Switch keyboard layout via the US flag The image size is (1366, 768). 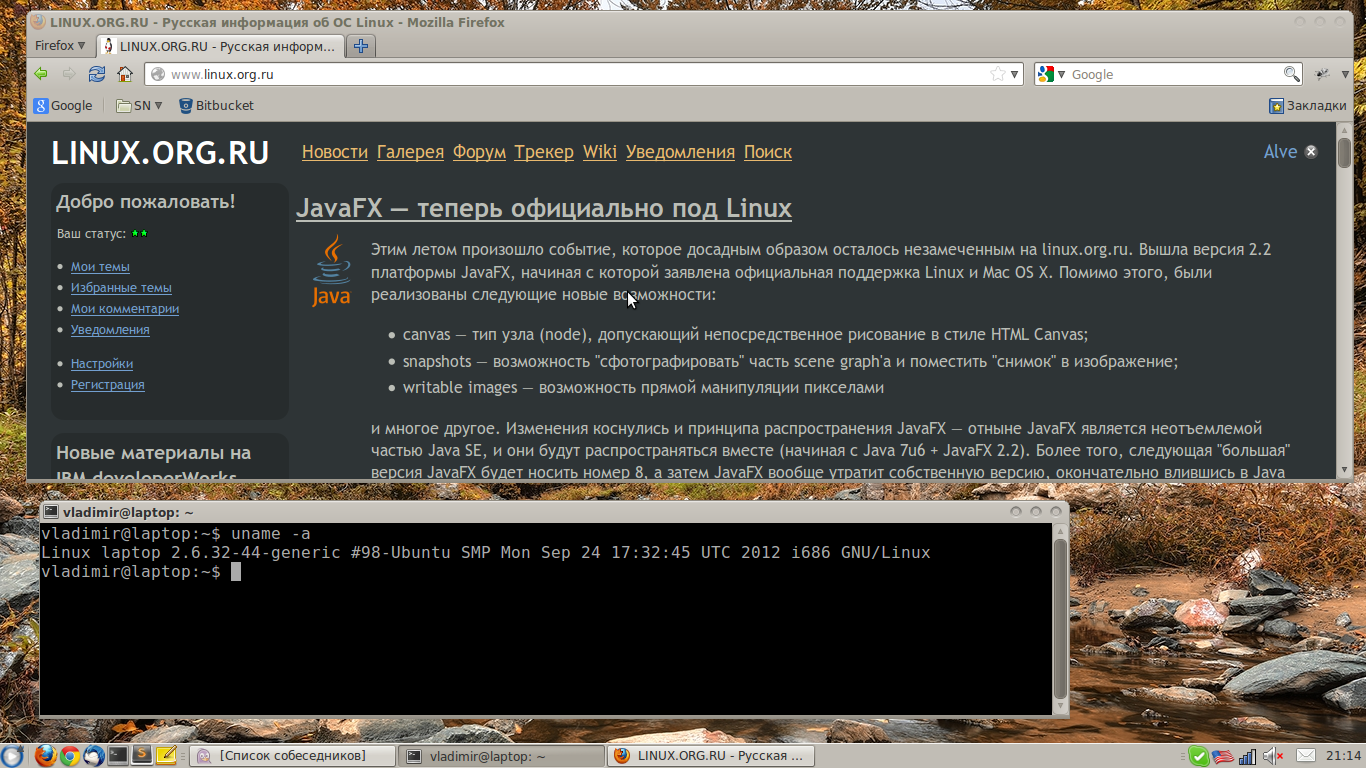1223,756
